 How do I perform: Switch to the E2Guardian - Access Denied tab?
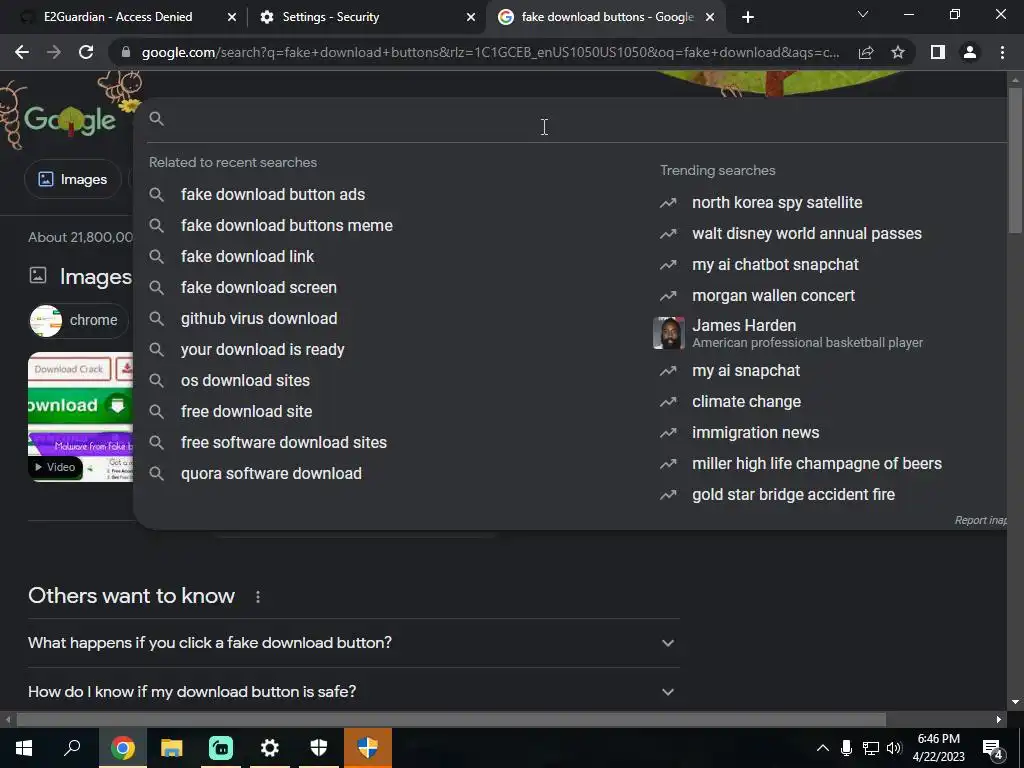[127, 17]
